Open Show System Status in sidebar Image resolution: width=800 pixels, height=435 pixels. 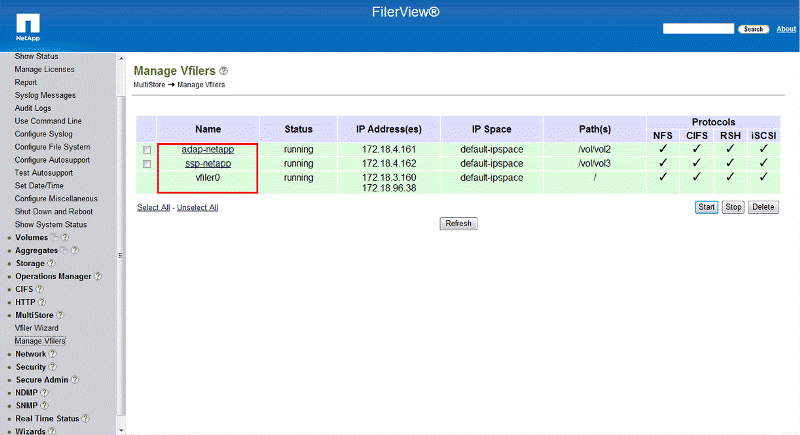[51, 224]
